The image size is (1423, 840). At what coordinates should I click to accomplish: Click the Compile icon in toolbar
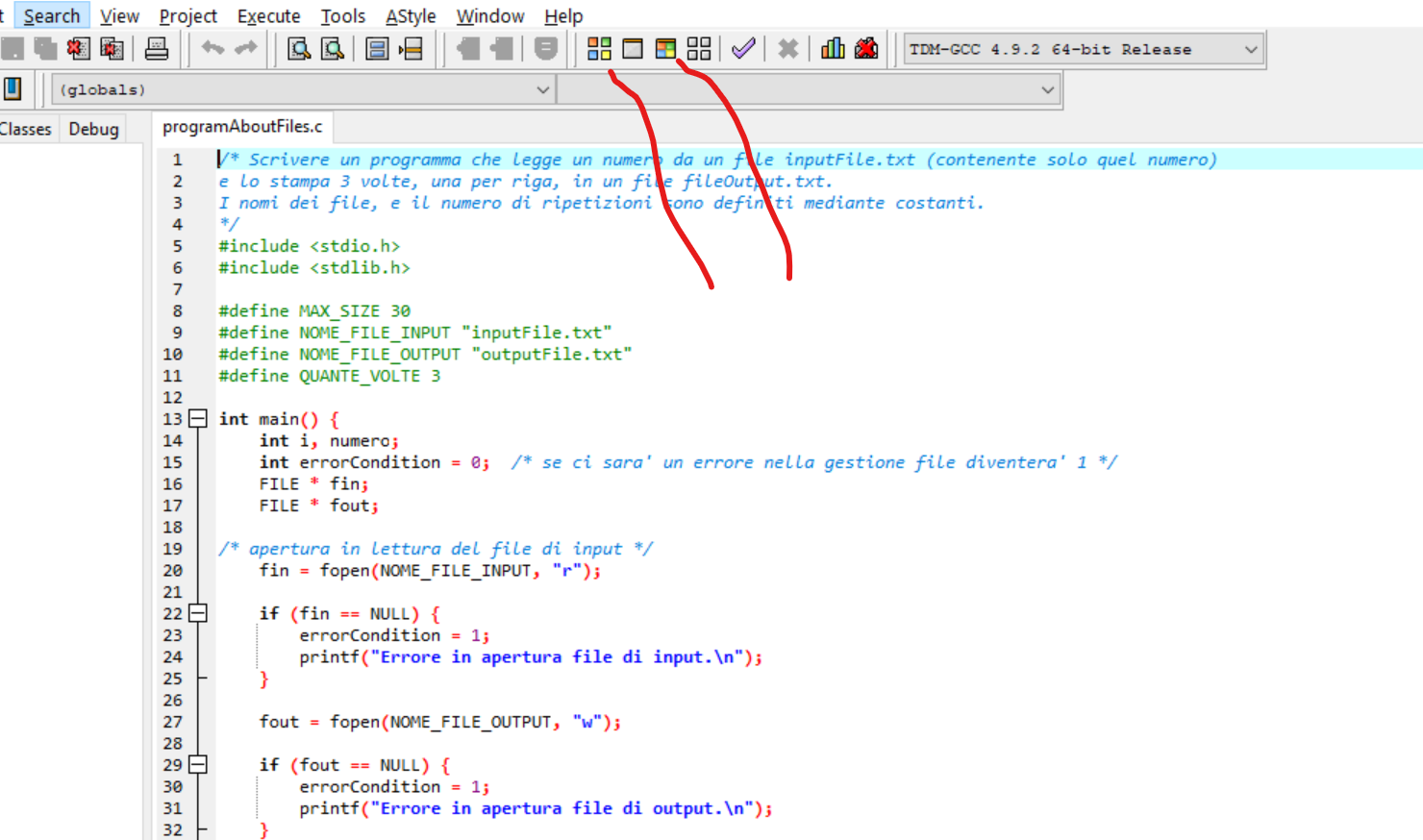tap(599, 49)
